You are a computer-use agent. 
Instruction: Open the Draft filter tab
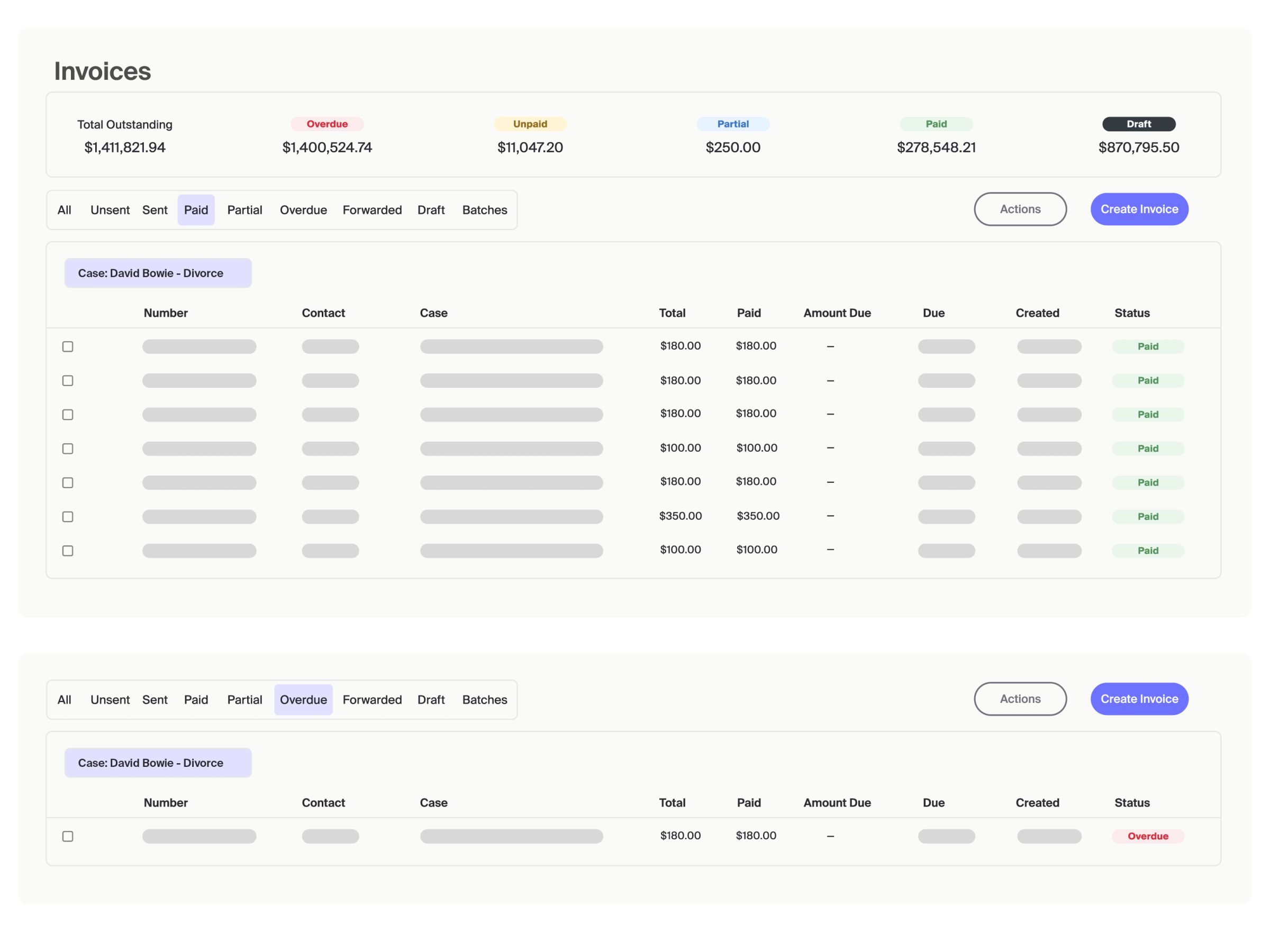click(x=431, y=209)
